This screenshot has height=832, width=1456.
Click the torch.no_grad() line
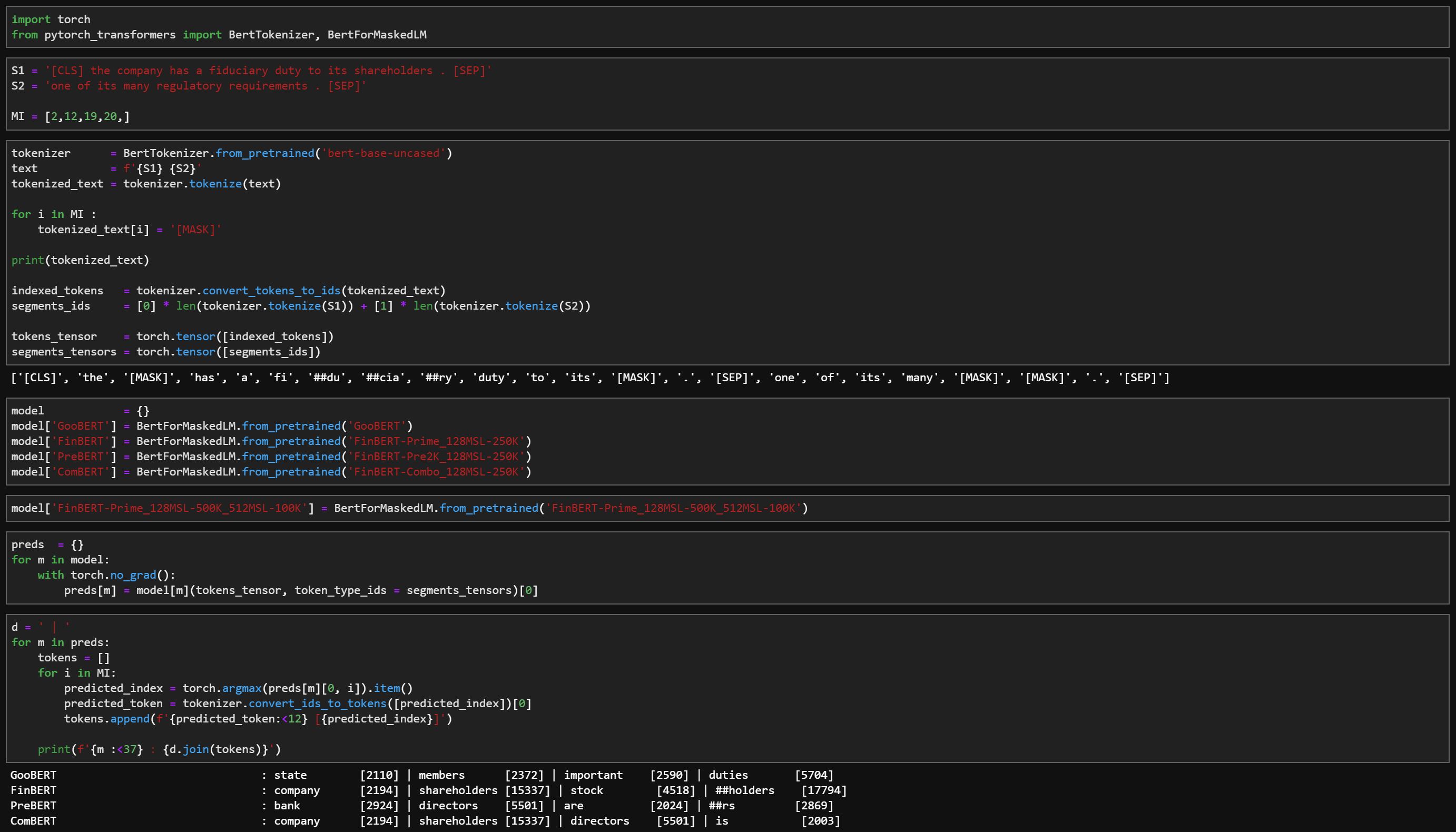pos(106,576)
